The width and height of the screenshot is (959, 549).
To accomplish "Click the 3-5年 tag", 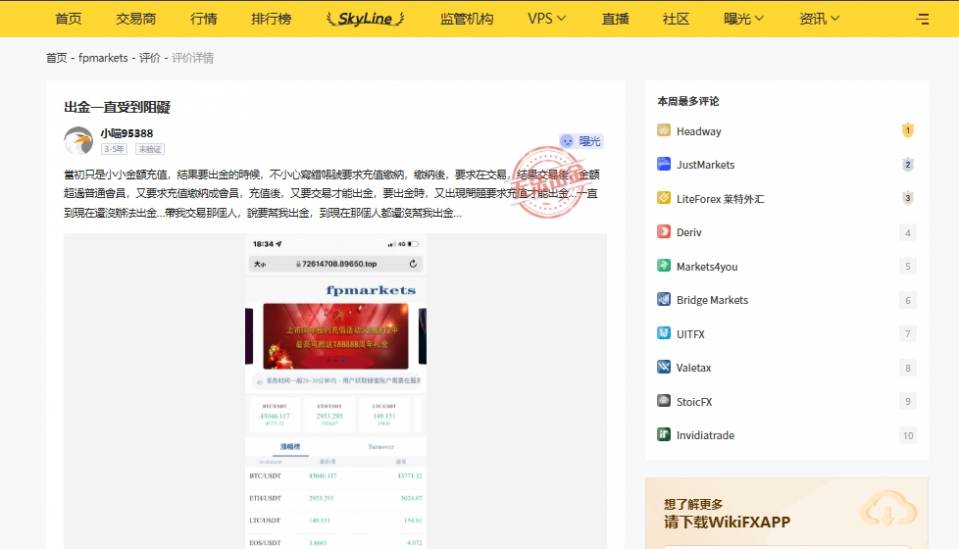I will click(x=114, y=149).
